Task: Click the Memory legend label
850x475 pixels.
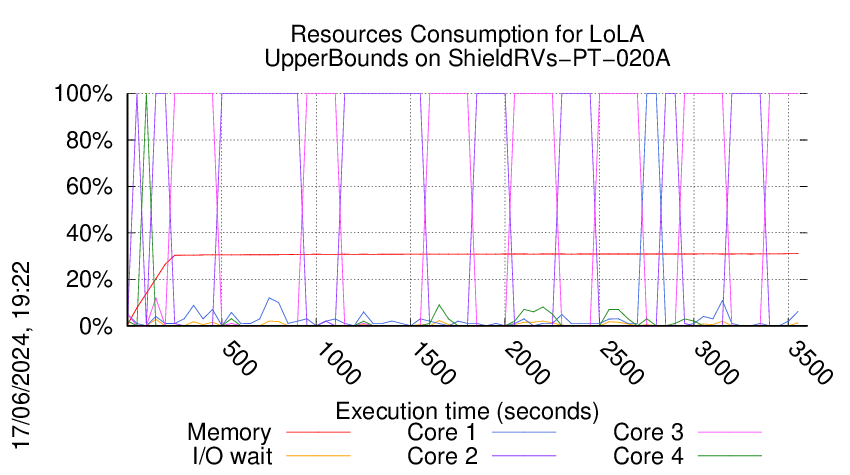Action: click(229, 432)
